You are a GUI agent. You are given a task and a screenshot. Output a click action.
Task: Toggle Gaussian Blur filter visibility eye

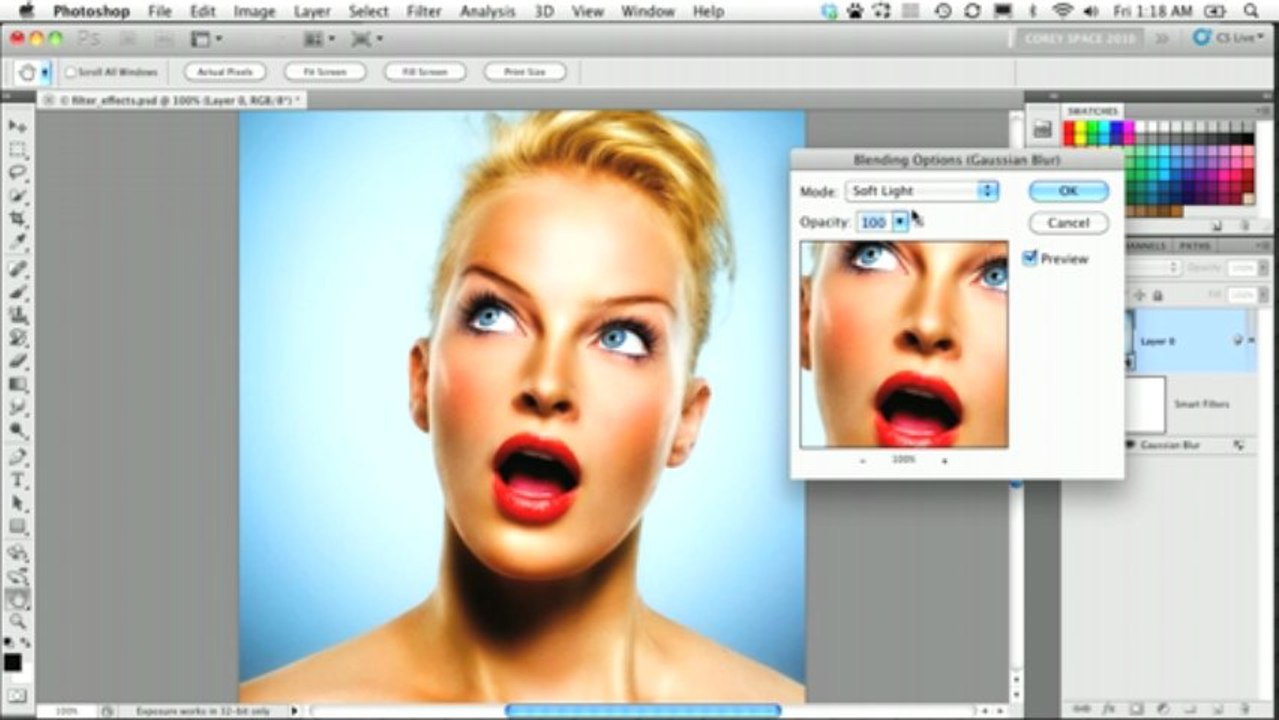click(1131, 445)
